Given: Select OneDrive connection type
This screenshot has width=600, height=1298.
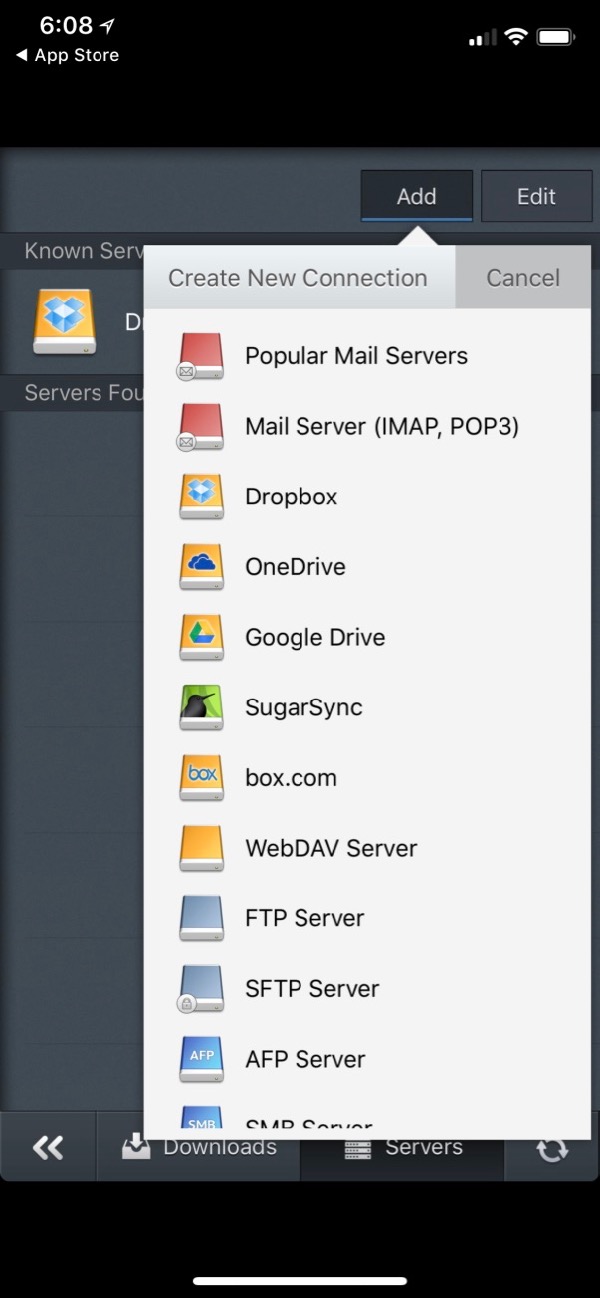Looking at the screenshot, I should click(367, 567).
